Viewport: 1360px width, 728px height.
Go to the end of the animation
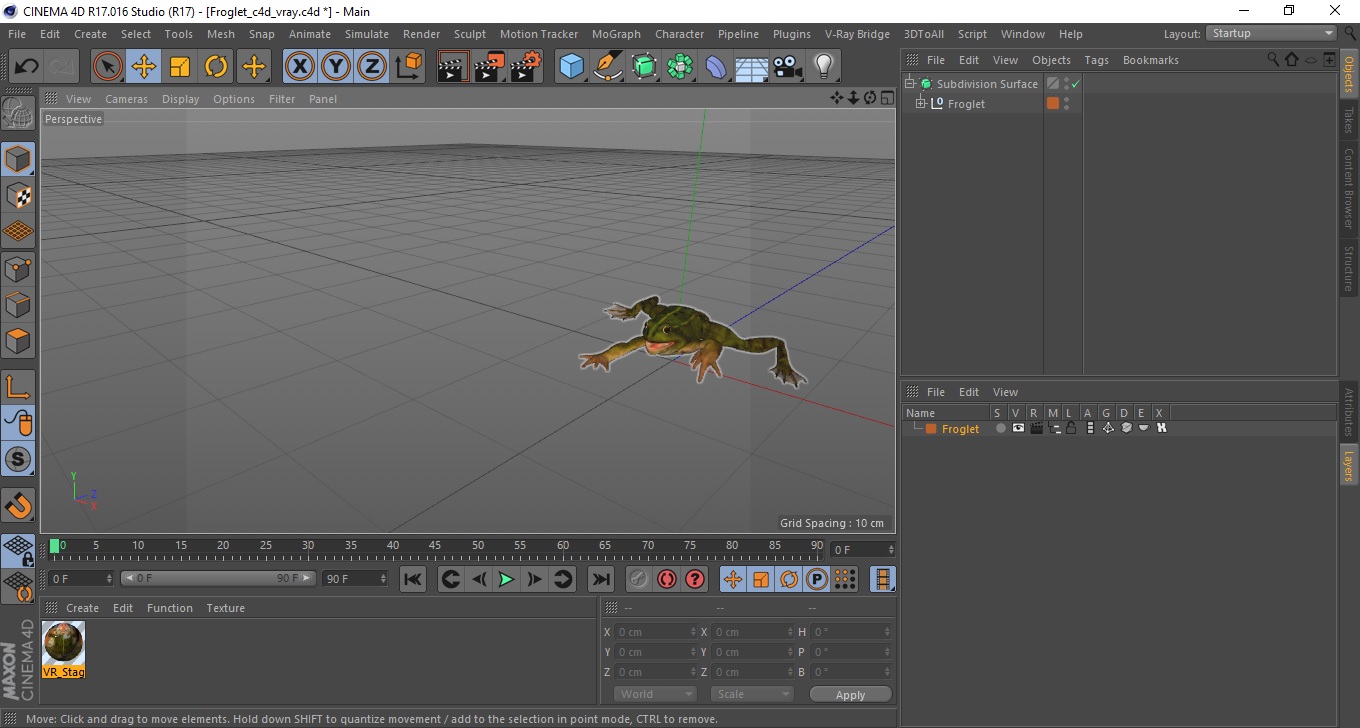point(600,579)
